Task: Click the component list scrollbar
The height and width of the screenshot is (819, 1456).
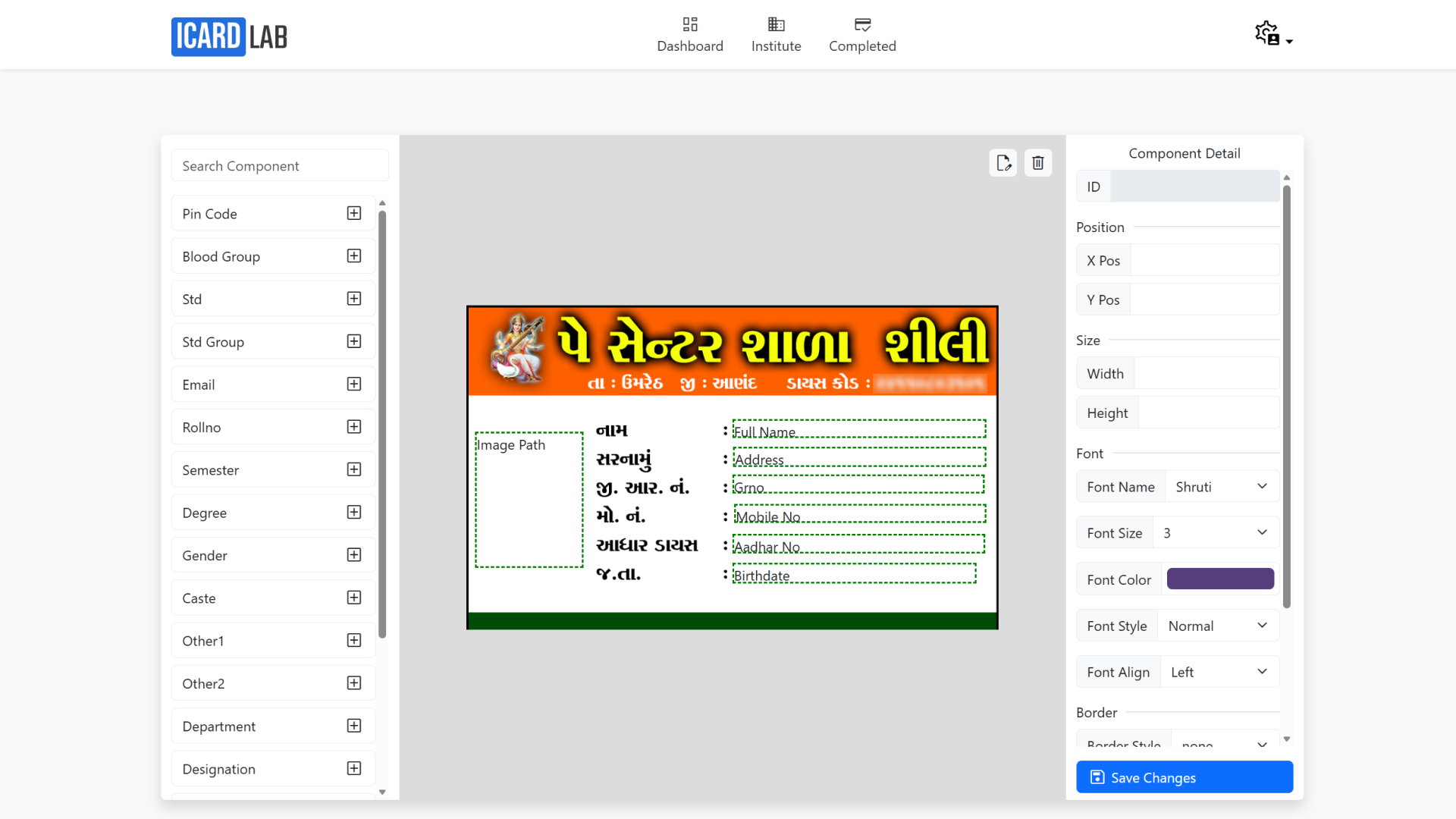Action: (382, 425)
